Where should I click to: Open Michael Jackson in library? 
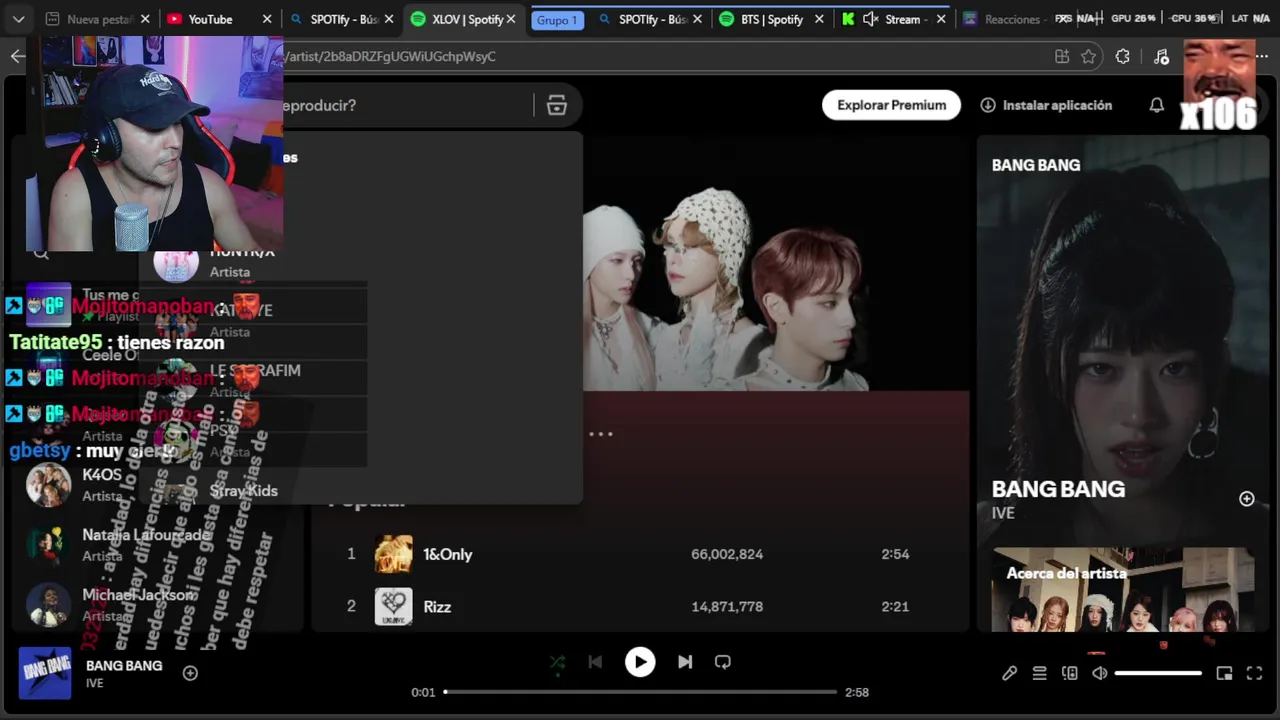pyautogui.click(x=138, y=595)
